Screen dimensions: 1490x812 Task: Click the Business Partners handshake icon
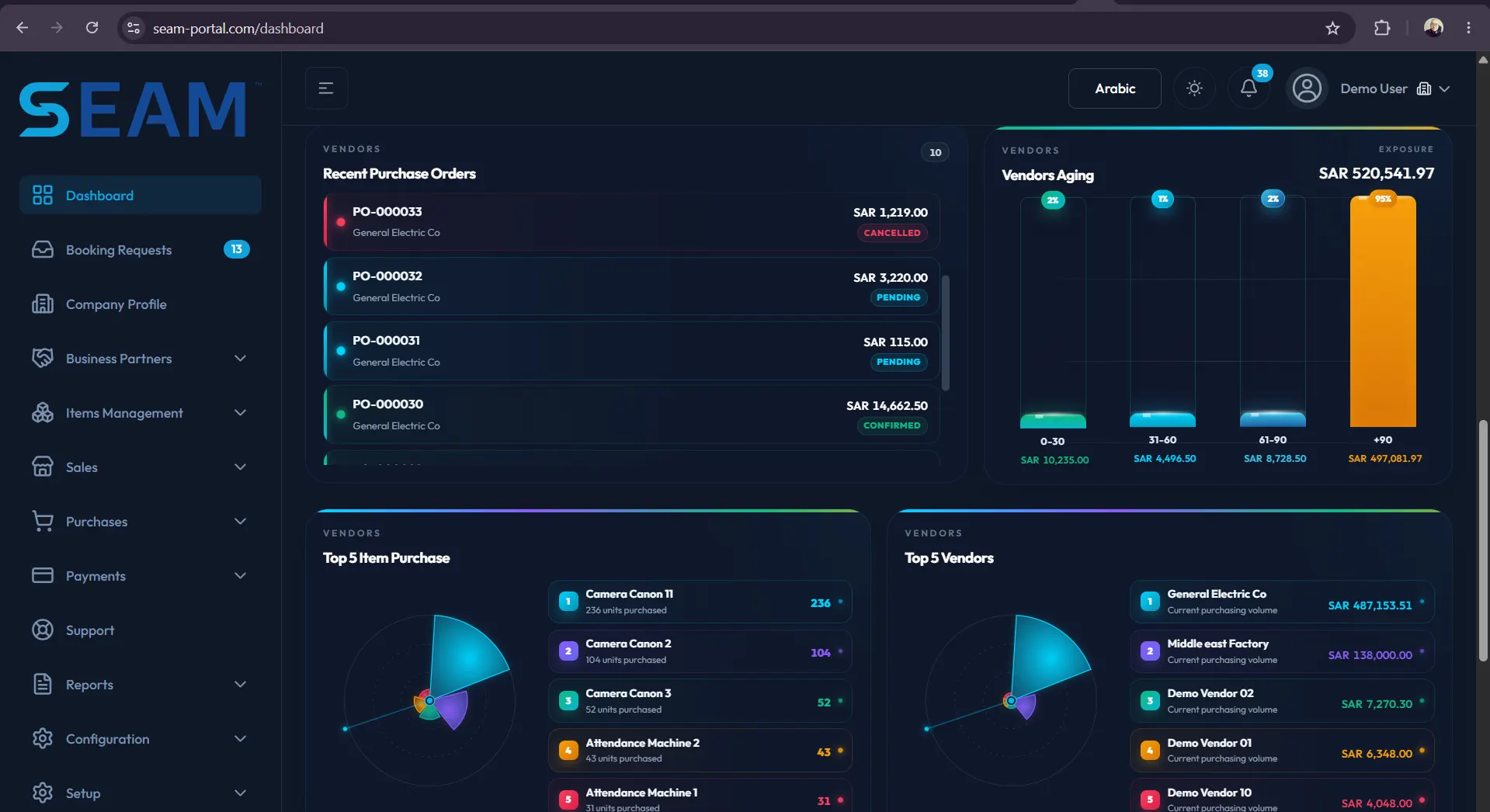coord(43,358)
